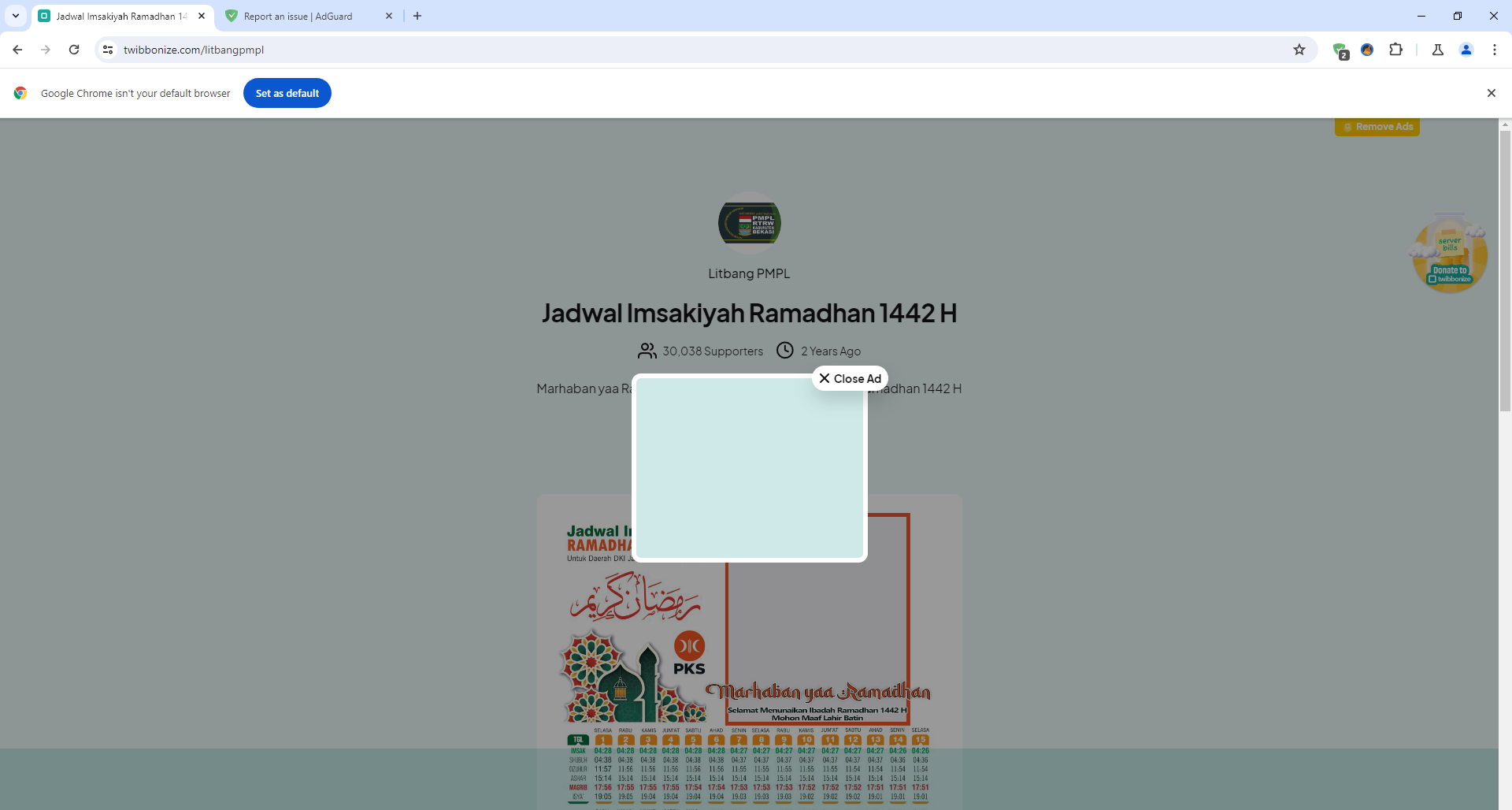1512x810 pixels.
Task: Click the browser back arrow icon
Action: click(17, 49)
